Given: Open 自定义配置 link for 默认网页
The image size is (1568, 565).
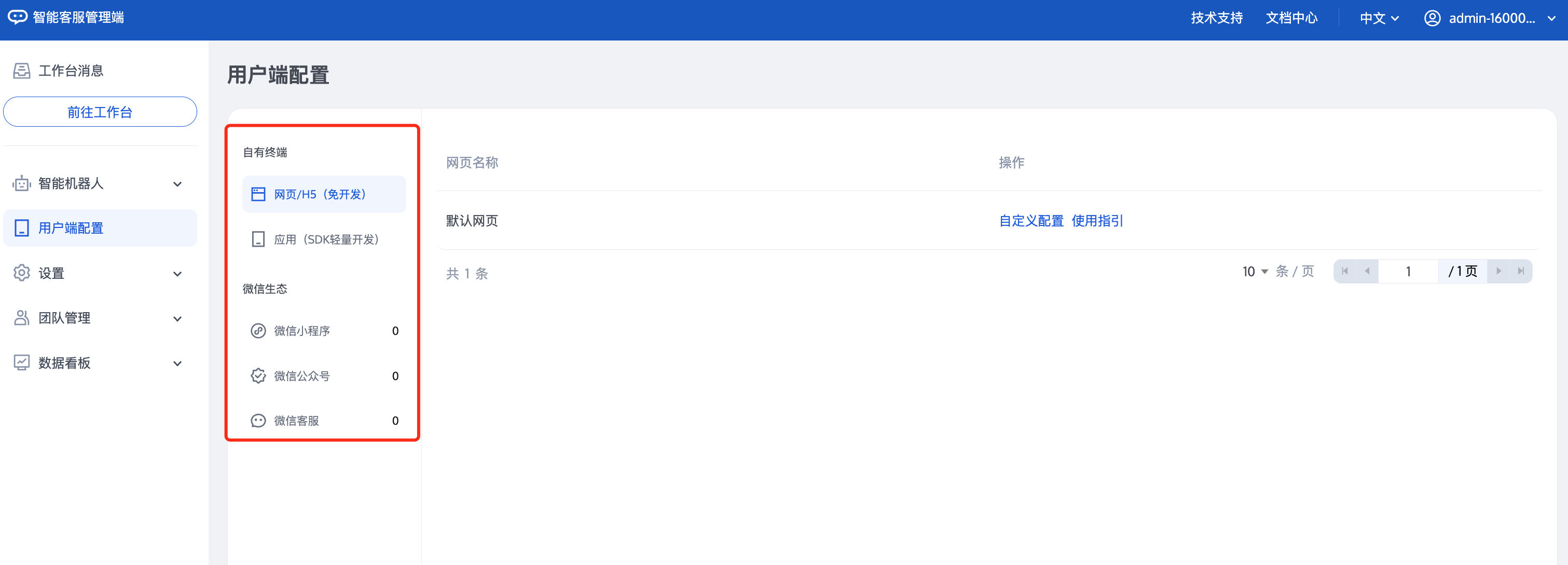Looking at the screenshot, I should tap(1030, 221).
